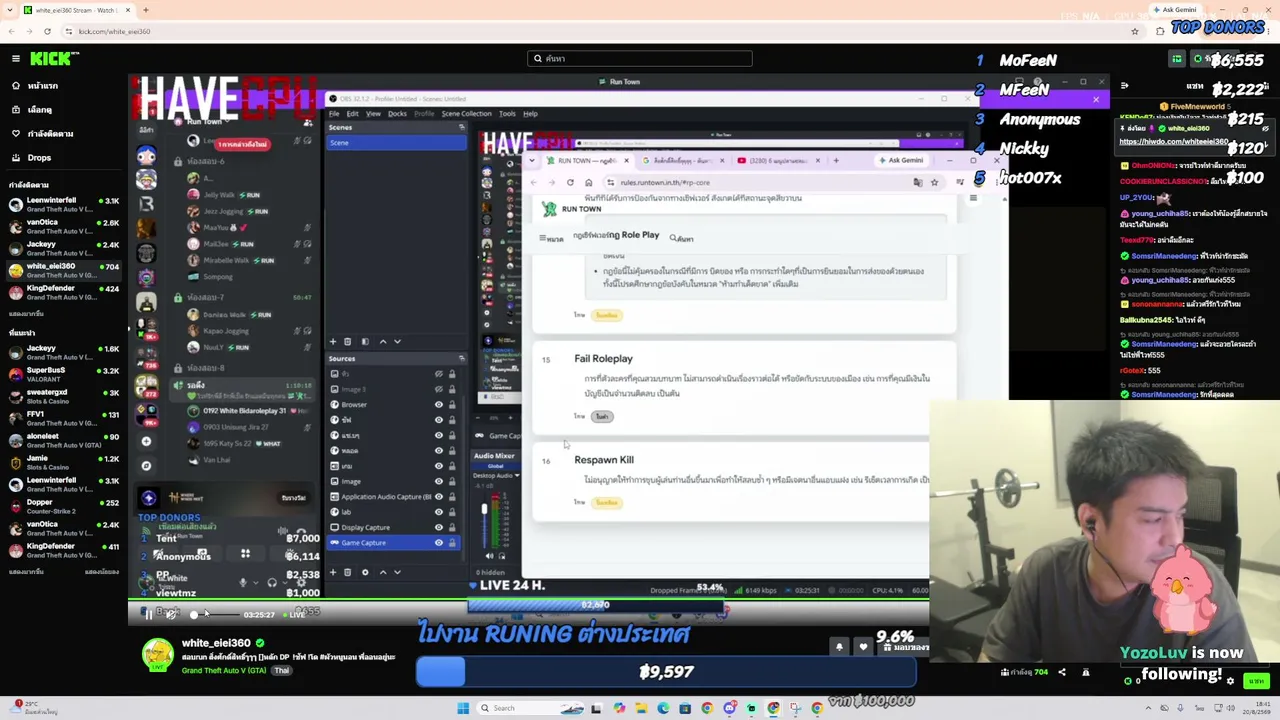Viewport: 1280px width, 720px height.
Task: Collapse the Kick sidebar with the hamburger menu
Action: click(15, 59)
